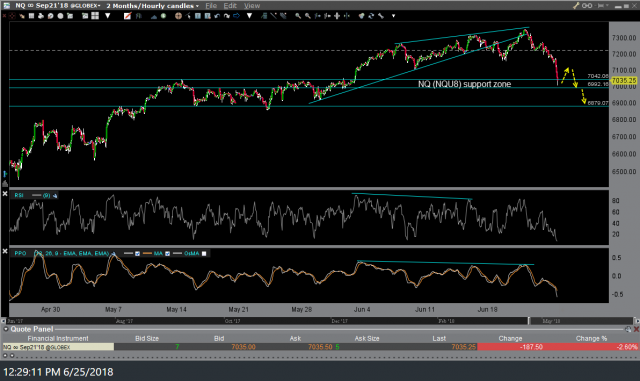Click the chart window icon in title bar
The width and height of the screenshot is (640, 381).
[x=6, y=6]
